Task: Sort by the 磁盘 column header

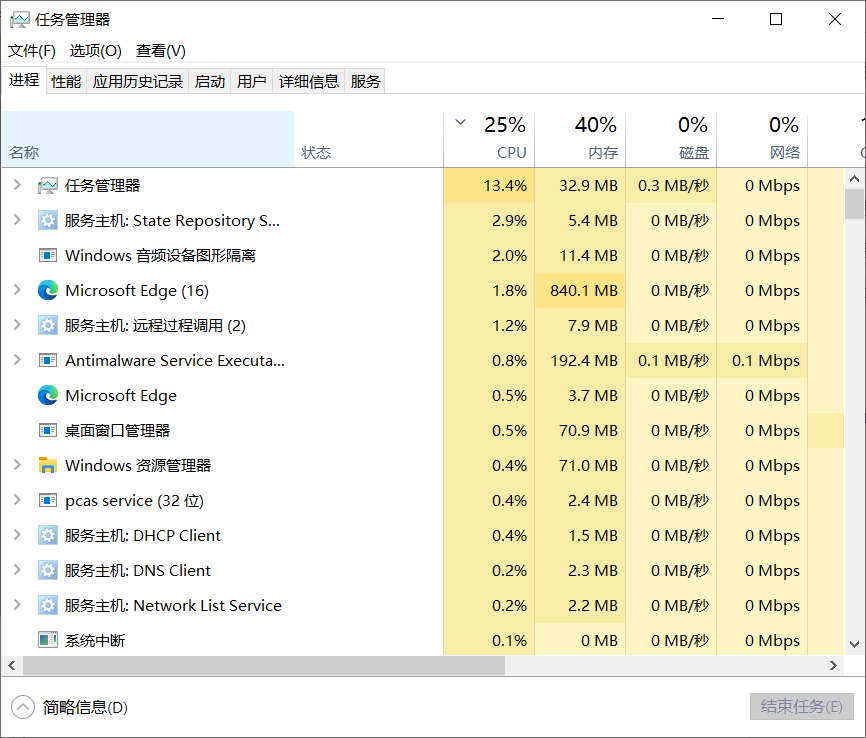Action: (x=671, y=139)
